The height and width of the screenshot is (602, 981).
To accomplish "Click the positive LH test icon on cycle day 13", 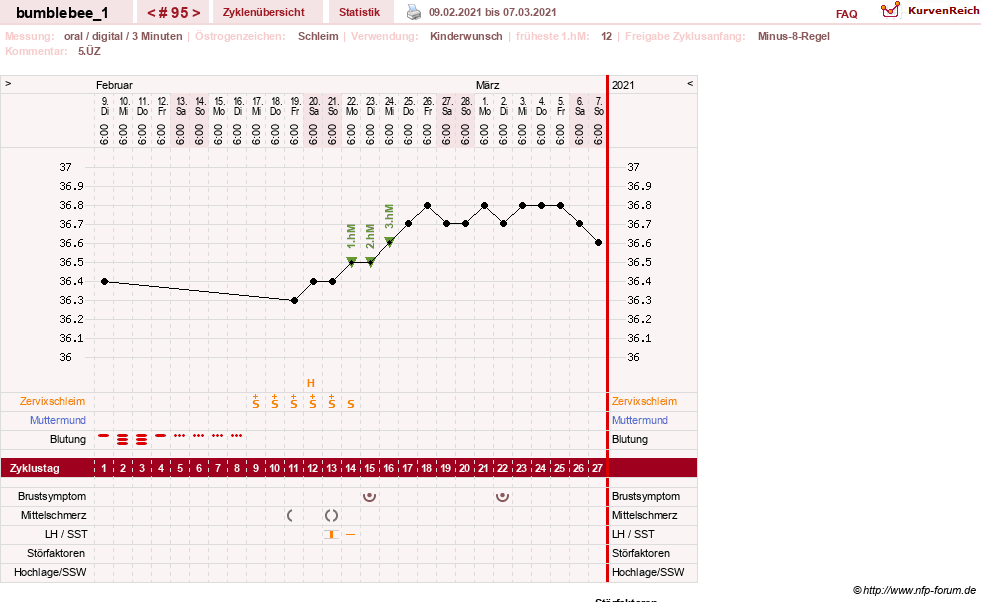I will tap(332, 534).
